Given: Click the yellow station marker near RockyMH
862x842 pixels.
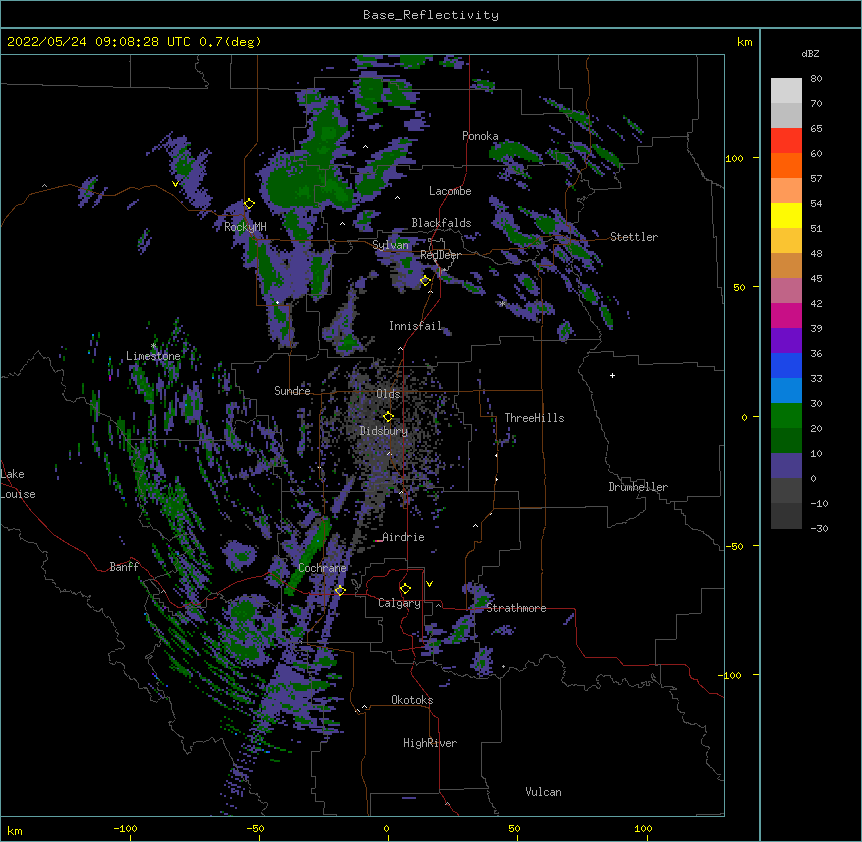Looking at the screenshot, I should [x=249, y=204].
